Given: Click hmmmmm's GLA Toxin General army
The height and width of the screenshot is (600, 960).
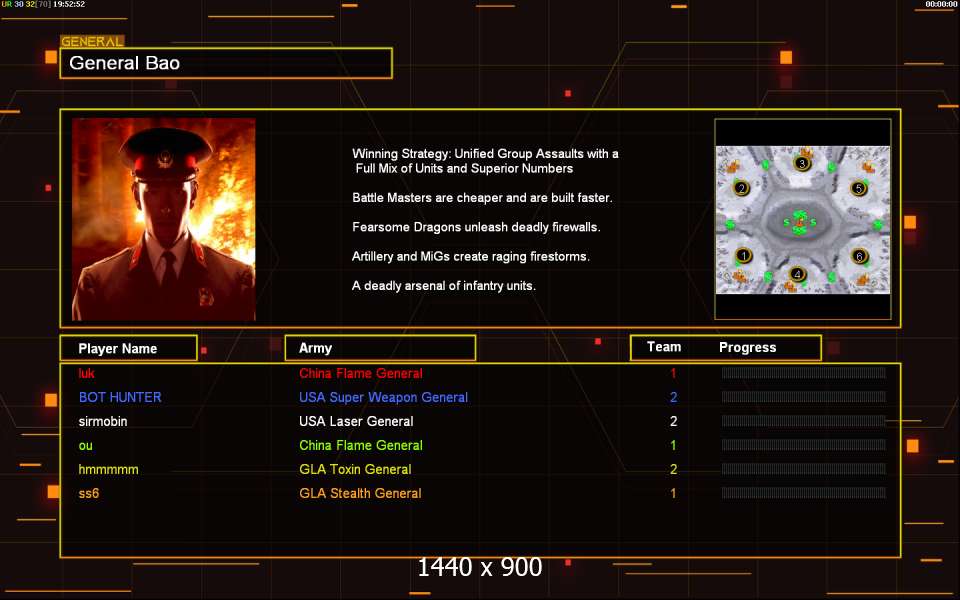Looking at the screenshot, I should pyautogui.click(x=355, y=469).
